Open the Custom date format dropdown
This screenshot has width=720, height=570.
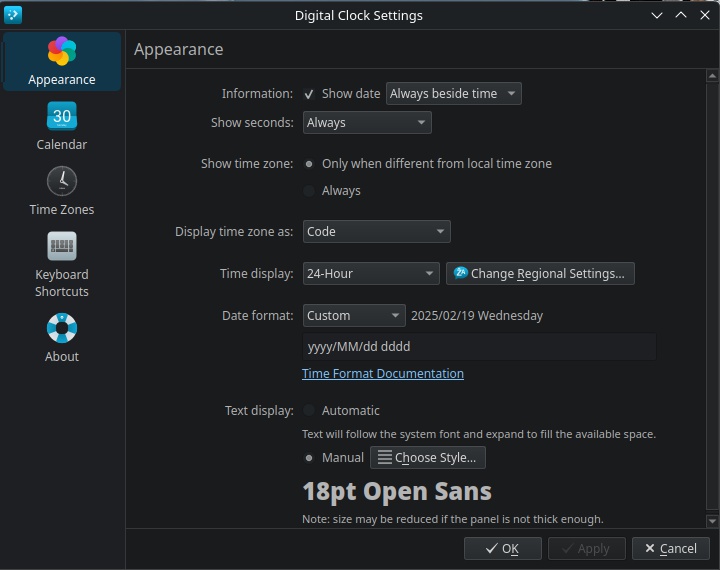(x=354, y=316)
